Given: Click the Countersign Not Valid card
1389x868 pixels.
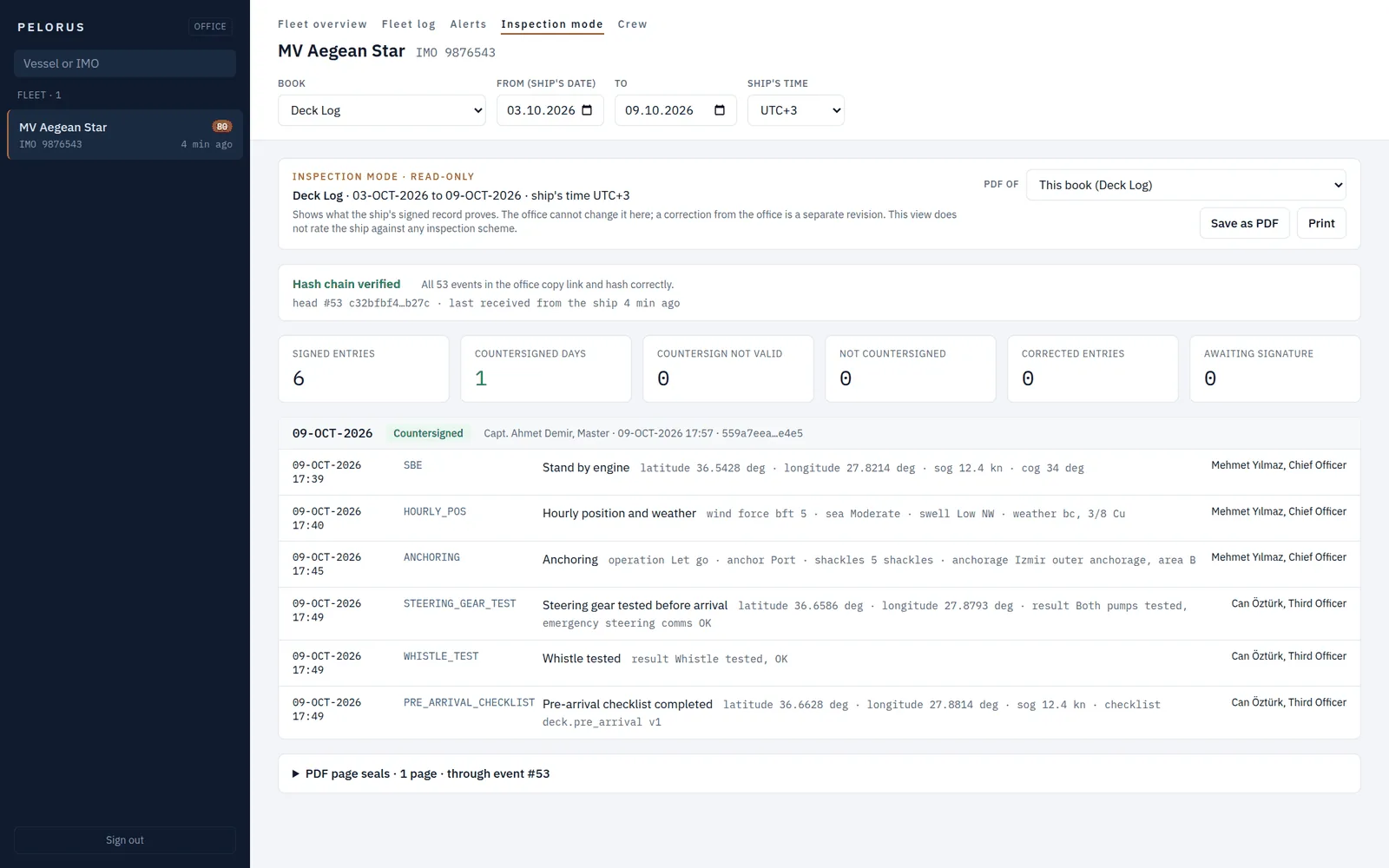Looking at the screenshot, I should coord(728,369).
